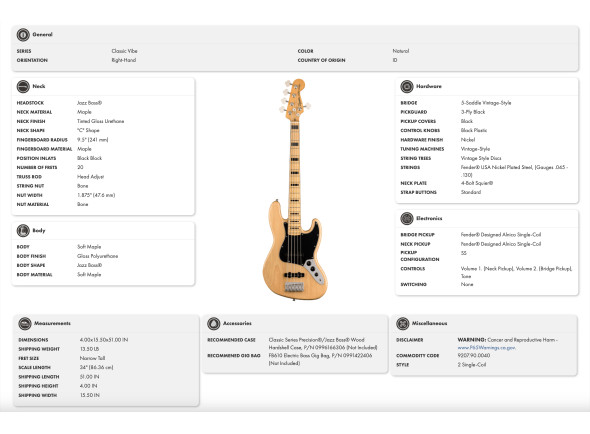Select the Hardware section heading
590x434 pixels.
429,86
